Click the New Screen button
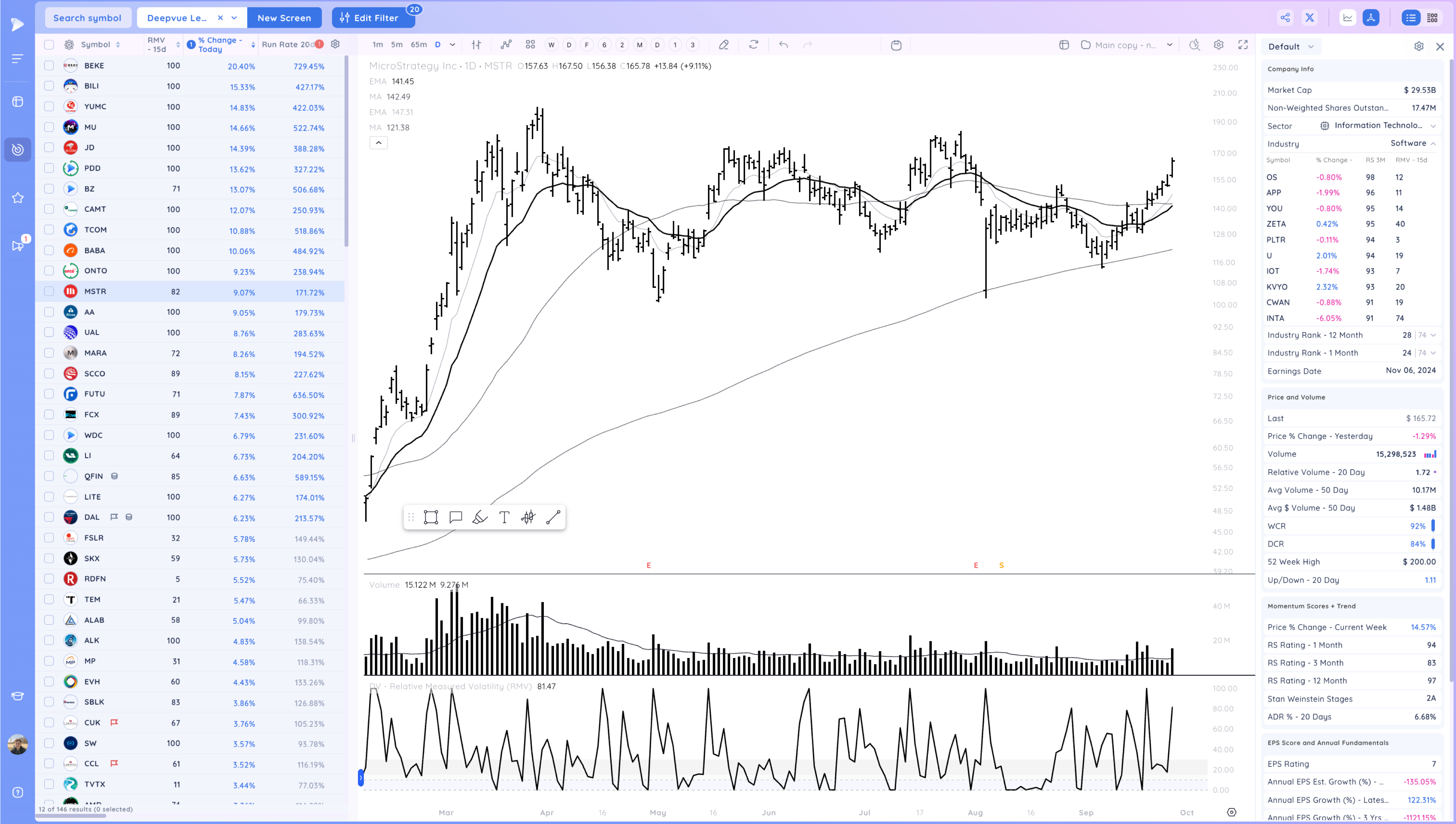 [x=284, y=17]
